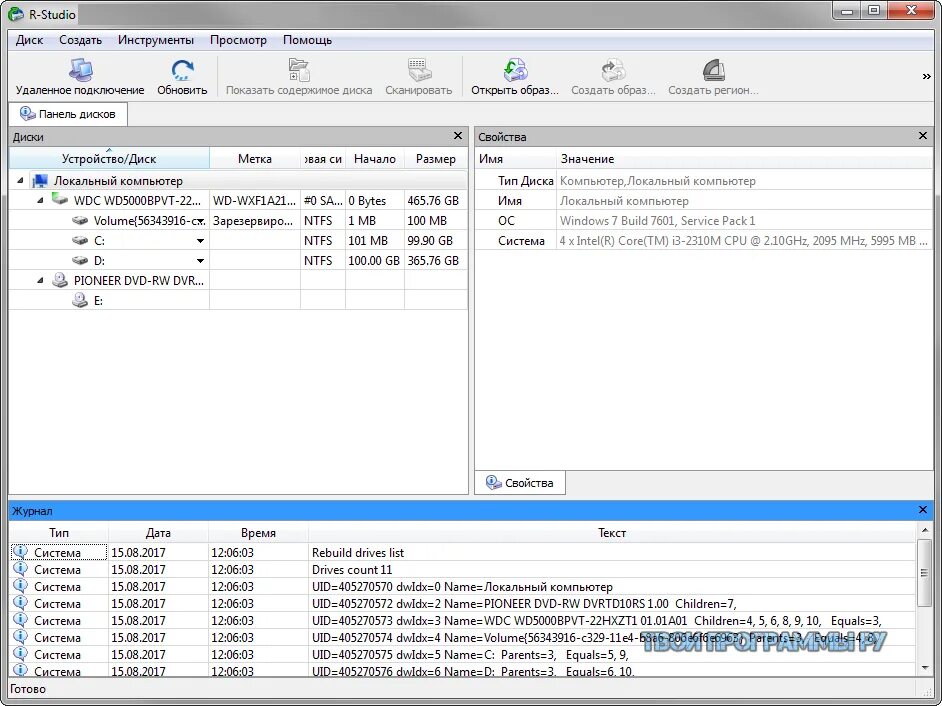
Task: Click the PIONEER DVD-RW drive icon
Action: (x=59, y=279)
